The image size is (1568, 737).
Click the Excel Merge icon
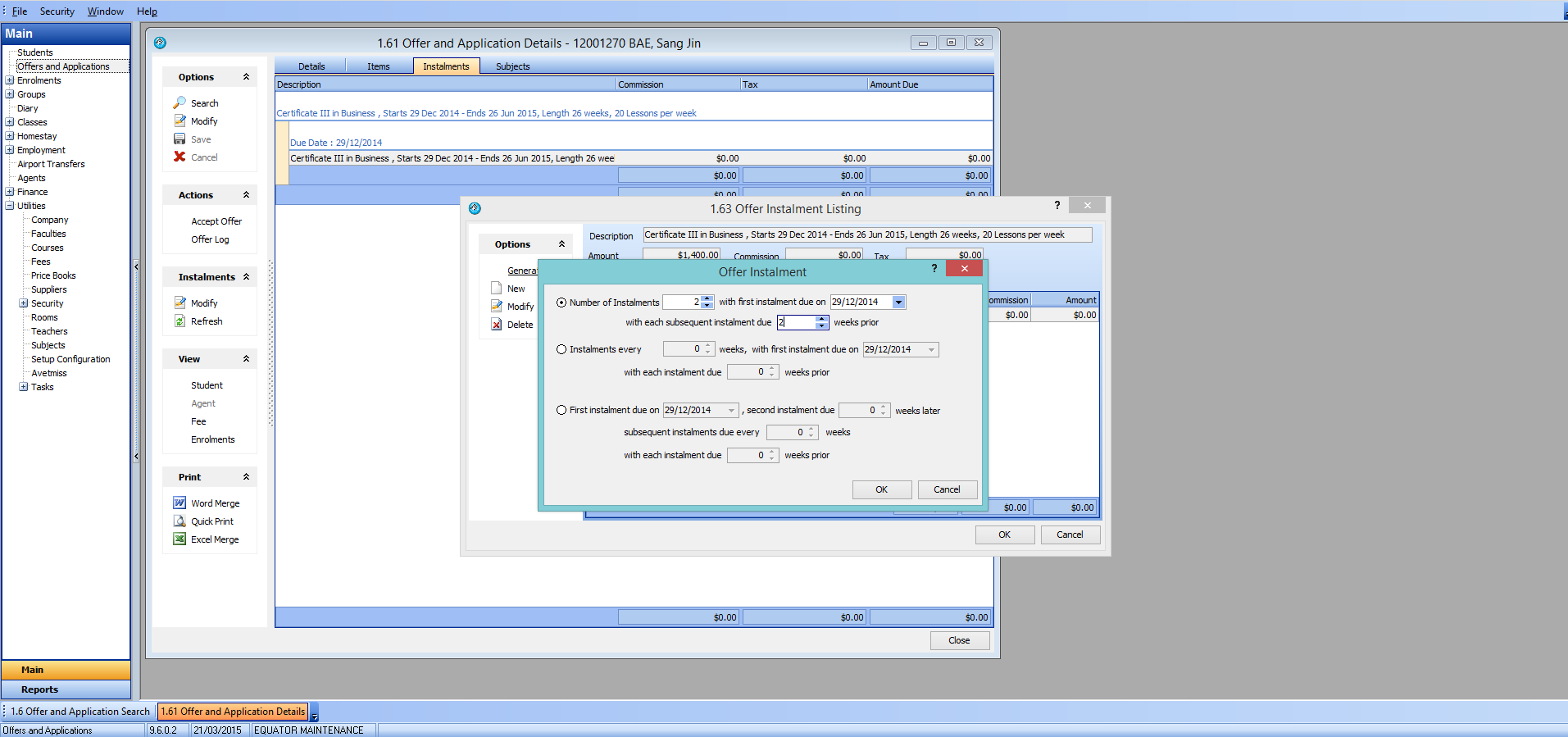(x=180, y=539)
